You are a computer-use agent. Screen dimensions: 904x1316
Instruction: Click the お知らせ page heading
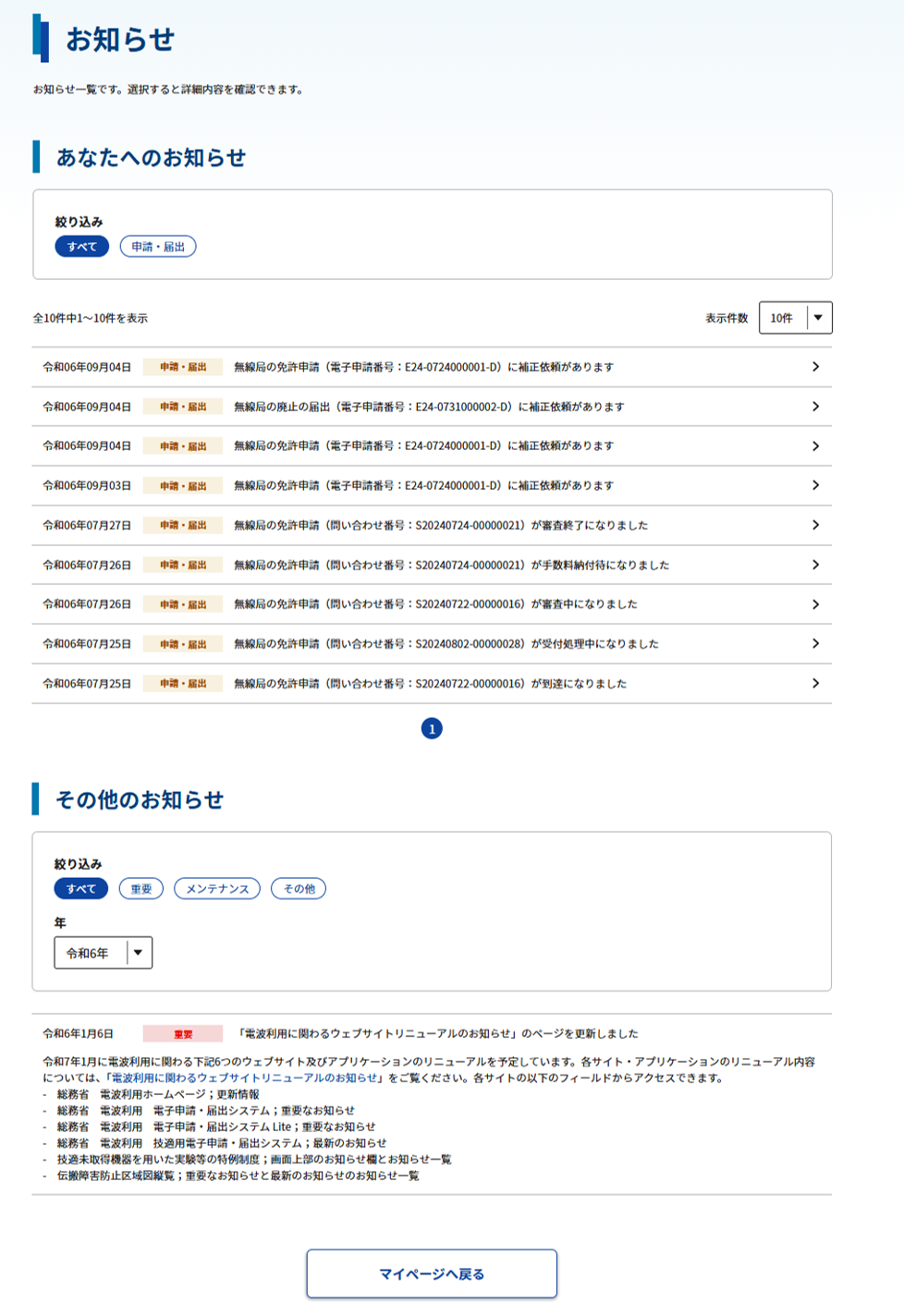tap(119, 40)
